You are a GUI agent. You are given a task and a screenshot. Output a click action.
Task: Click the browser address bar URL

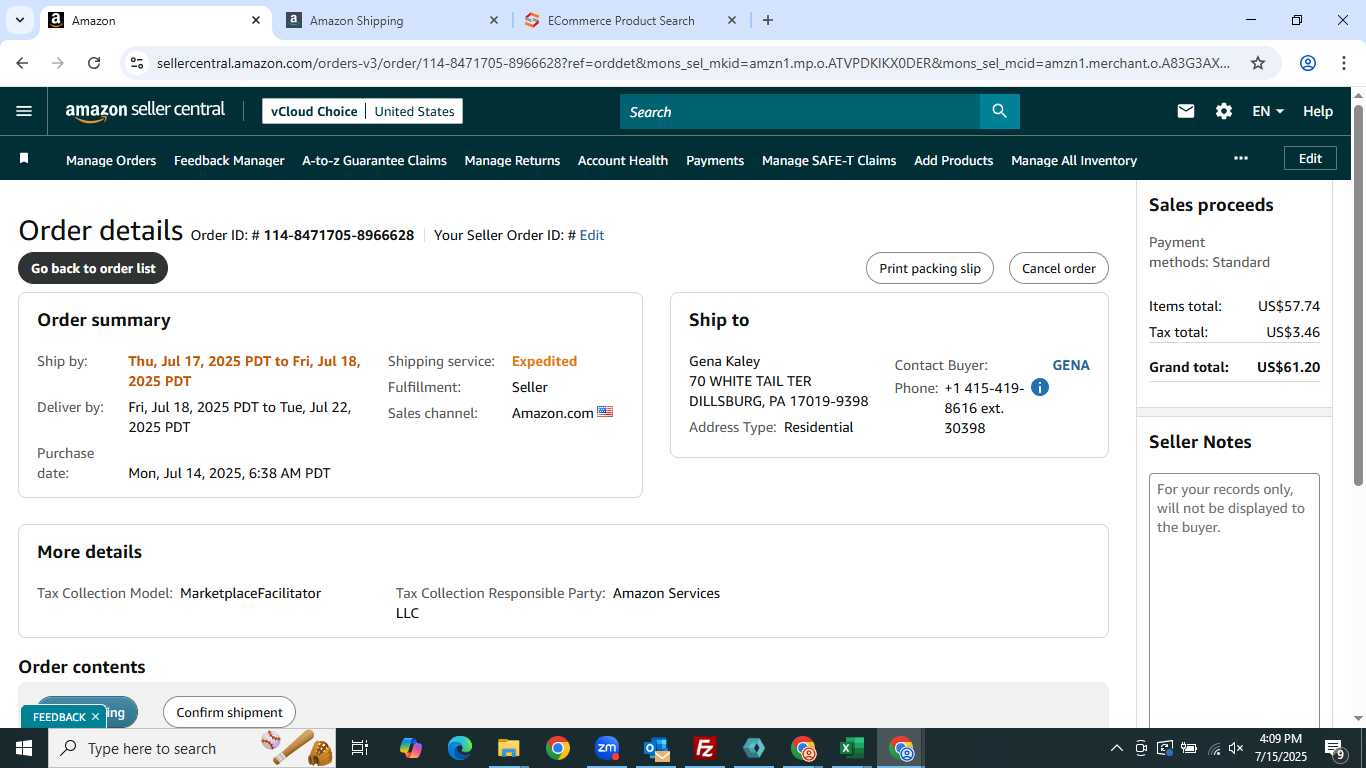click(694, 63)
